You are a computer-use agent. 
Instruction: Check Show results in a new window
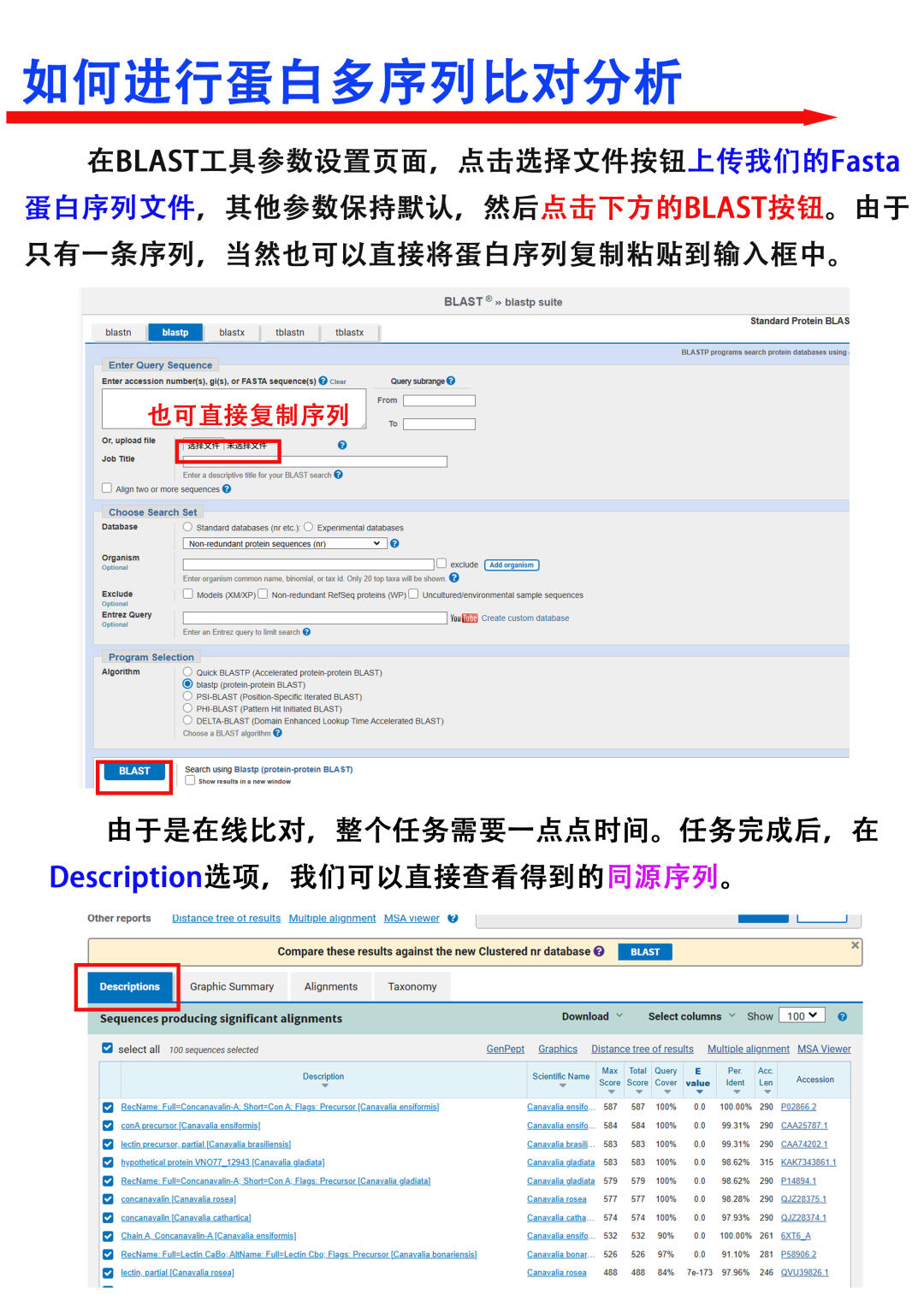[x=190, y=780]
